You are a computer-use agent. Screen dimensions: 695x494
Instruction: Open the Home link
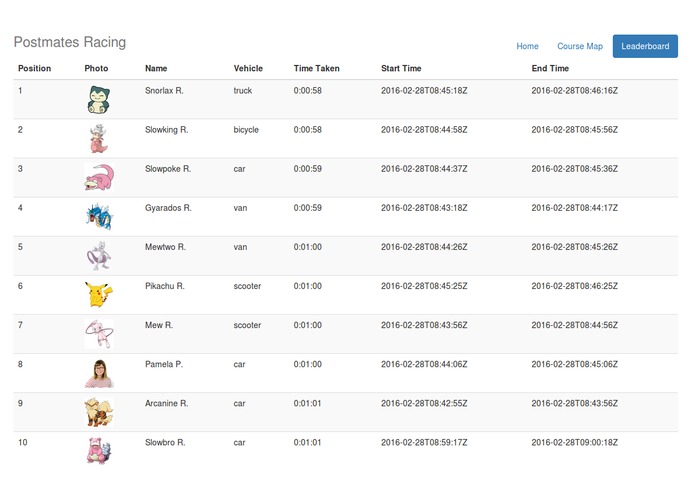coord(527,46)
